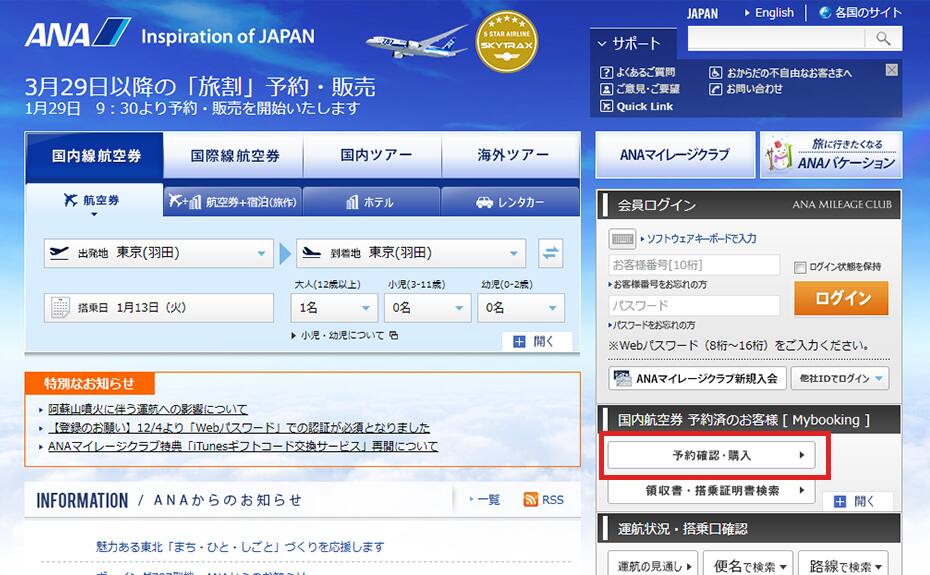Swap departure and arrival airports icon
Screen dimensions: 930x575
coord(550,252)
